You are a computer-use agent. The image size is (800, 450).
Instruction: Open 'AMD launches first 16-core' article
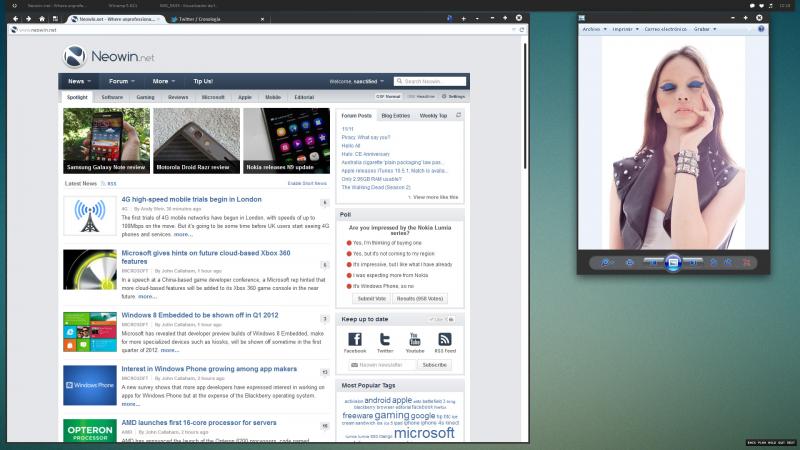(x=199, y=422)
